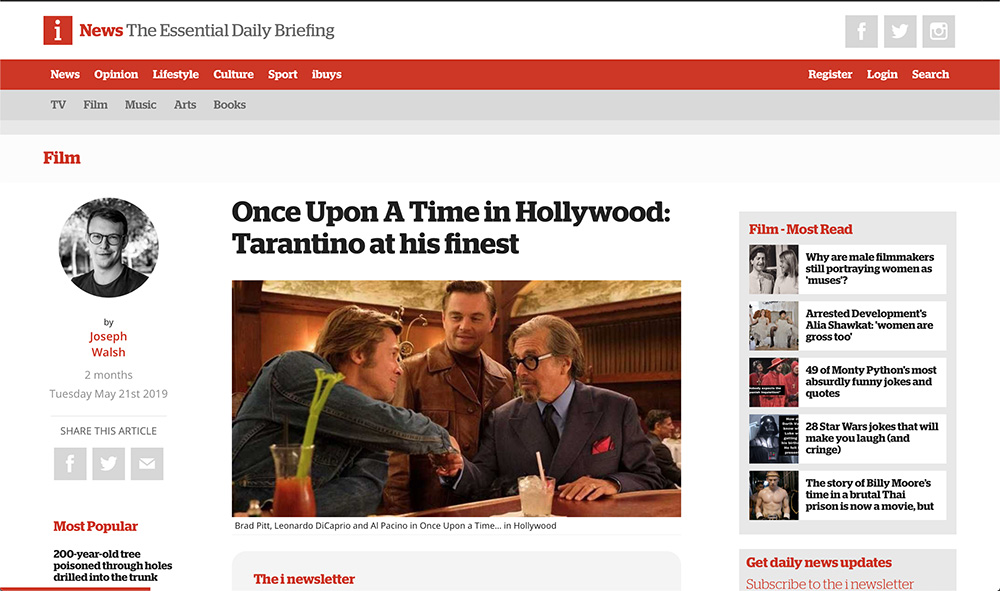
Task: Open the header Facebook icon
Action: pyautogui.click(x=862, y=31)
